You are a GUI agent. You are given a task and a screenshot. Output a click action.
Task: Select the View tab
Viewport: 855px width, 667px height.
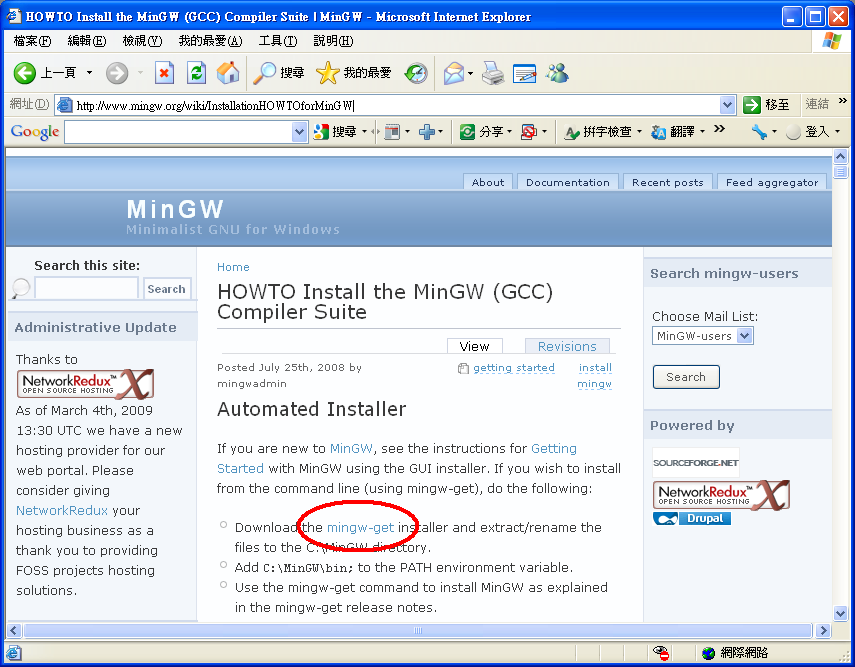coord(474,346)
